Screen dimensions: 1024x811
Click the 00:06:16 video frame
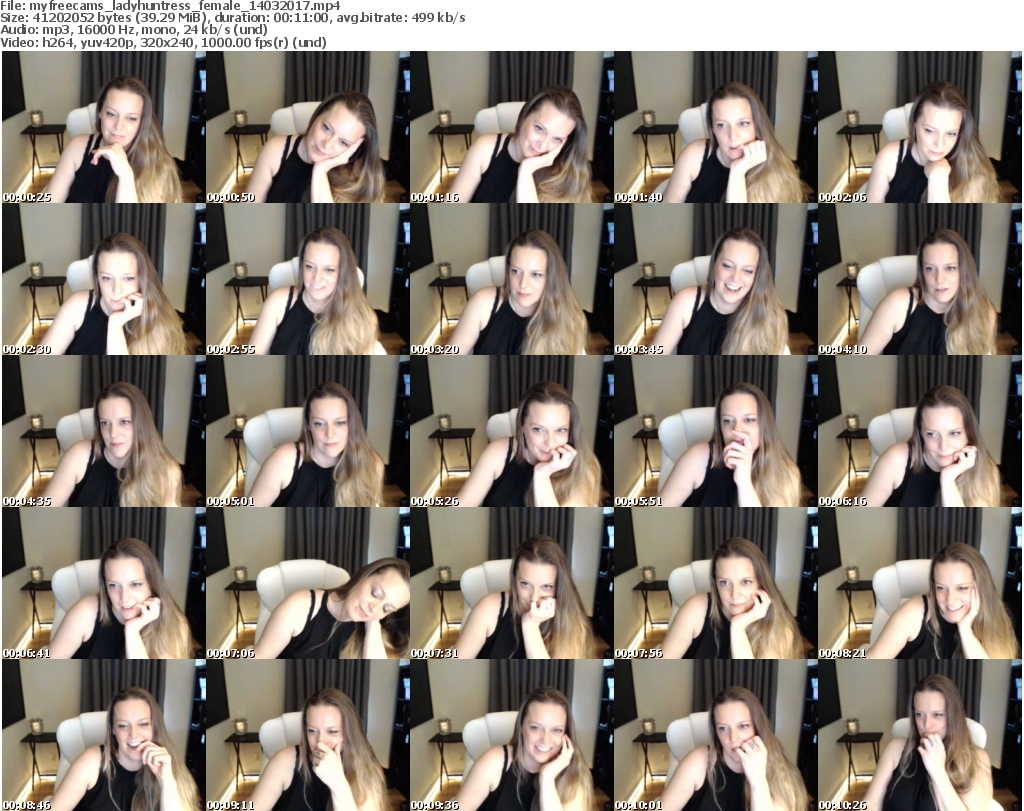[x=920, y=431]
